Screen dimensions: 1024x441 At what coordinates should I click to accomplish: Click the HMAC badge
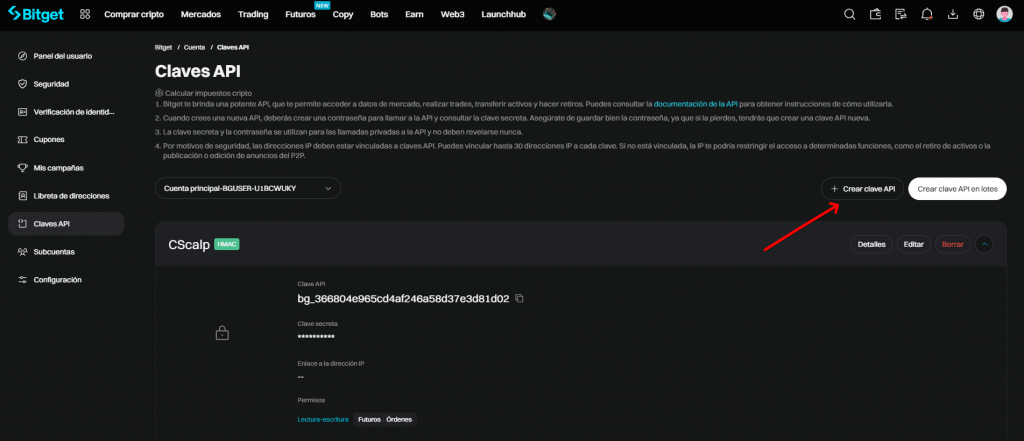point(227,244)
